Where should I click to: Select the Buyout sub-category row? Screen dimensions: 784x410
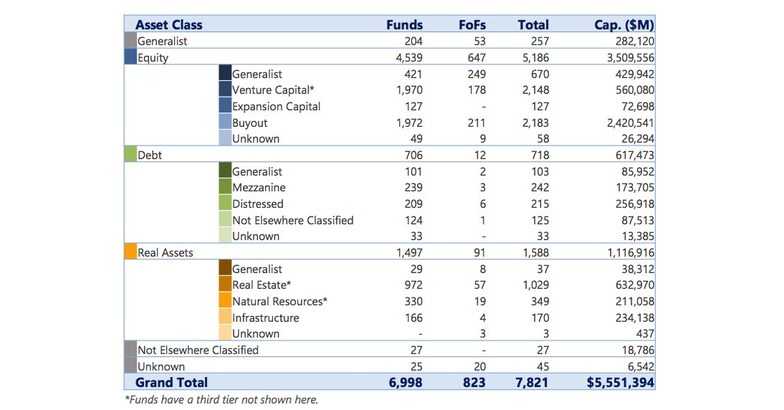(250, 123)
